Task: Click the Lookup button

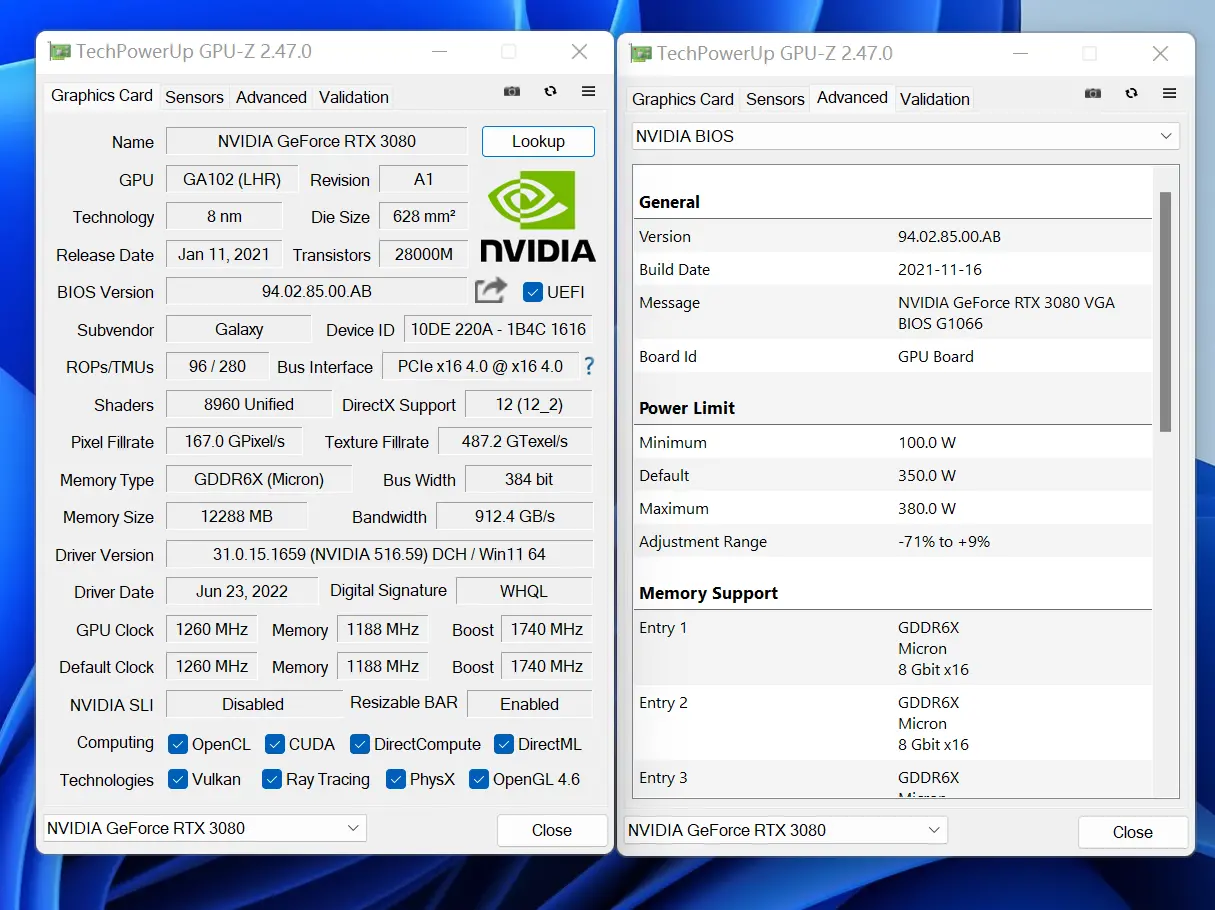Action: point(538,141)
